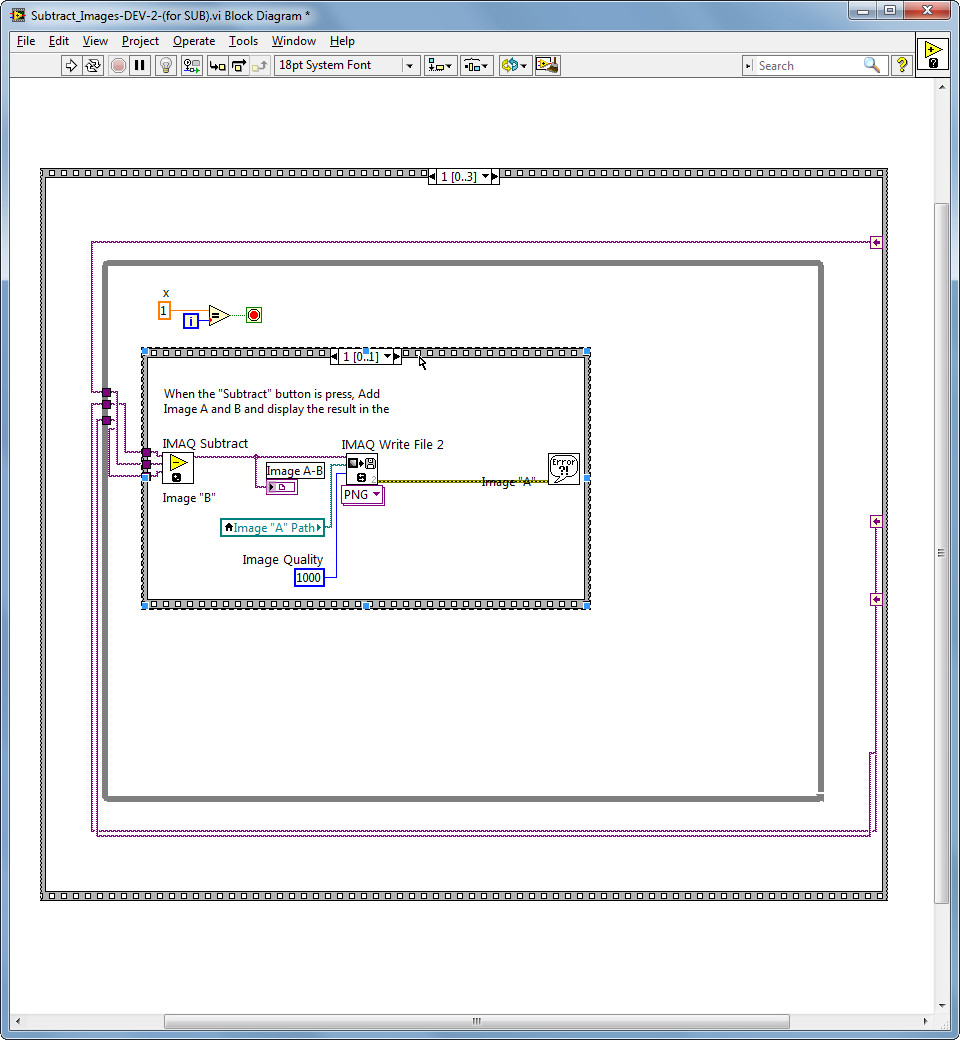Click the Image "A" Path local variable
960x1040 pixels.
pyautogui.click(x=273, y=527)
